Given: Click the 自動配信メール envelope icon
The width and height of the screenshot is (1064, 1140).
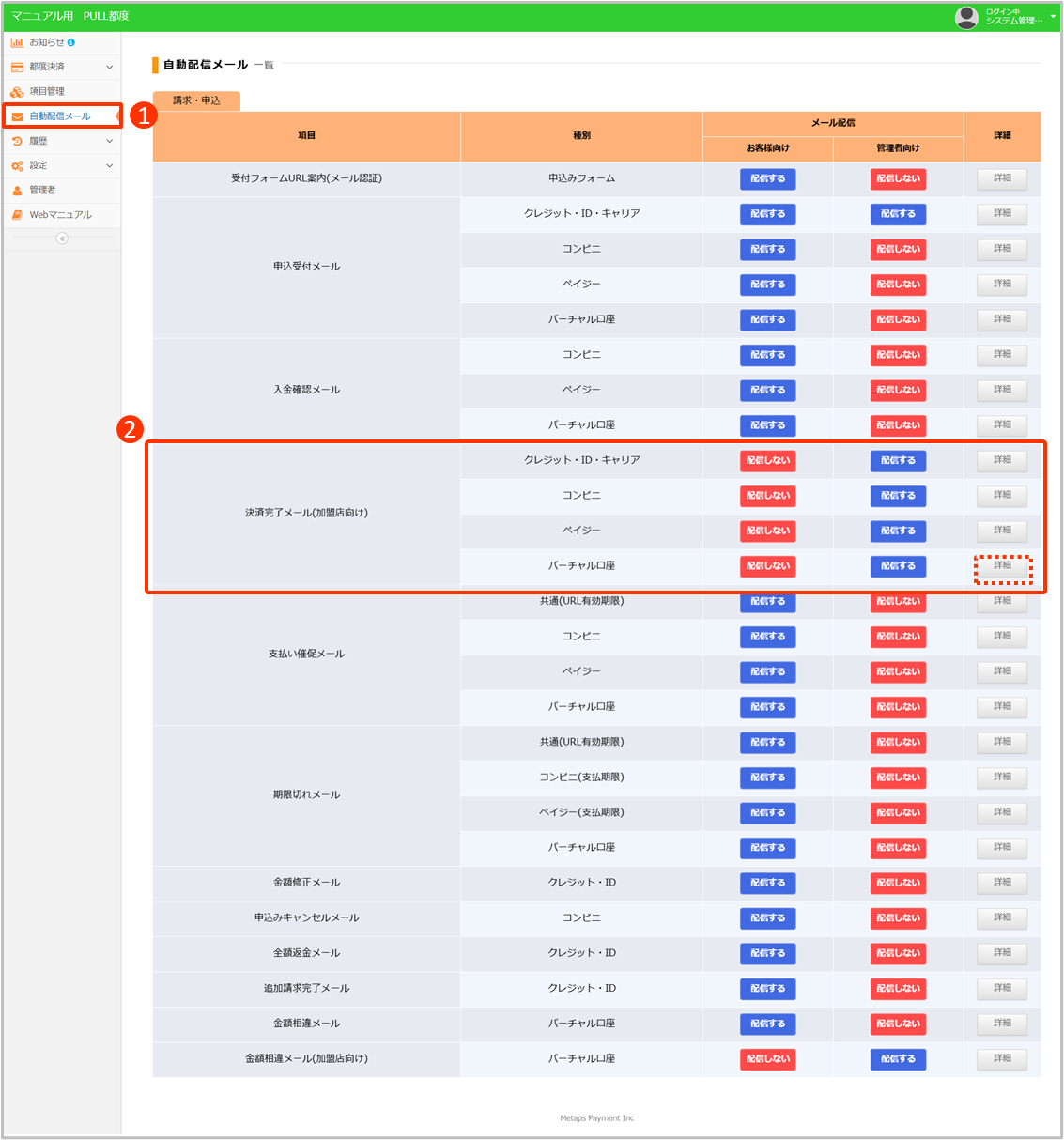Looking at the screenshot, I should pyautogui.click(x=15, y=116).
